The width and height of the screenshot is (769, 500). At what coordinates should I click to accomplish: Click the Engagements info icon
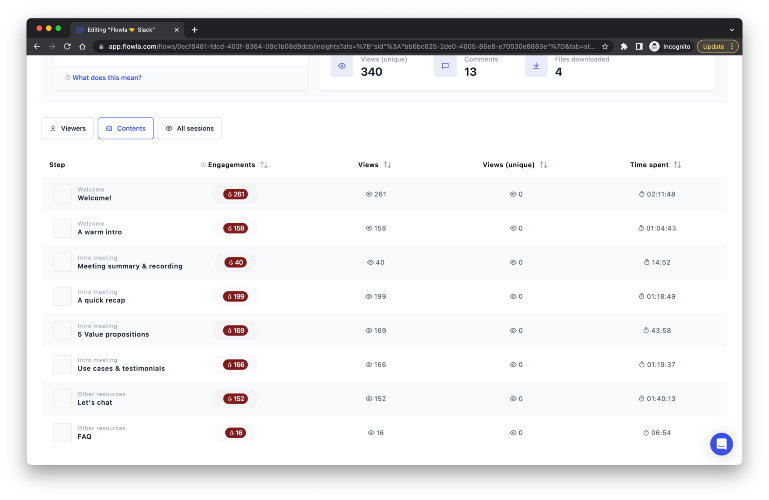[x=203, y=165]
